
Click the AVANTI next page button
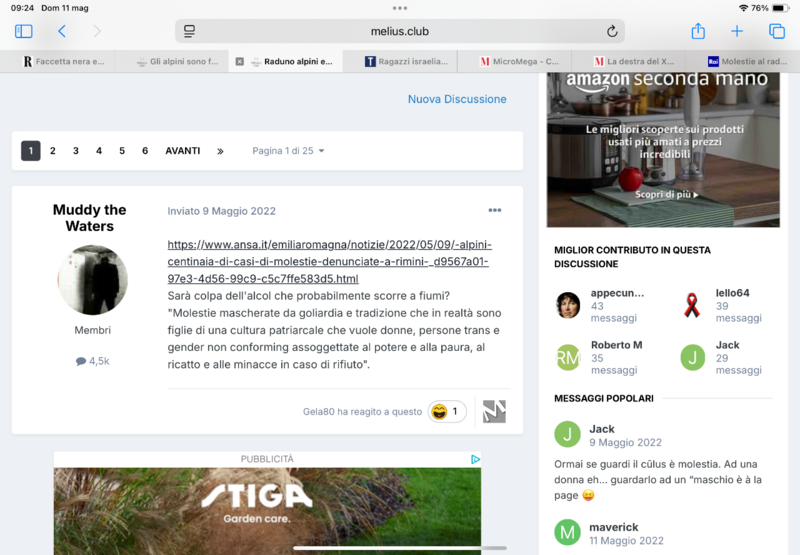(183, 151)
